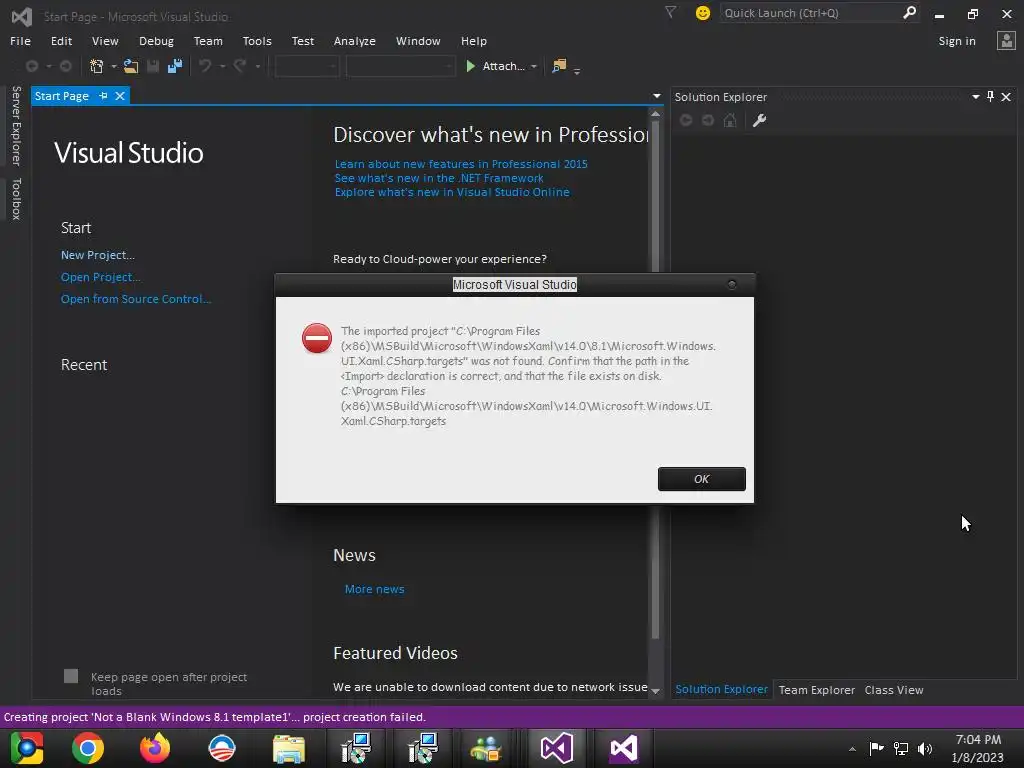1024x768 pixels.
Task: Click the Open Project... link
Action: tap(101, 277)
